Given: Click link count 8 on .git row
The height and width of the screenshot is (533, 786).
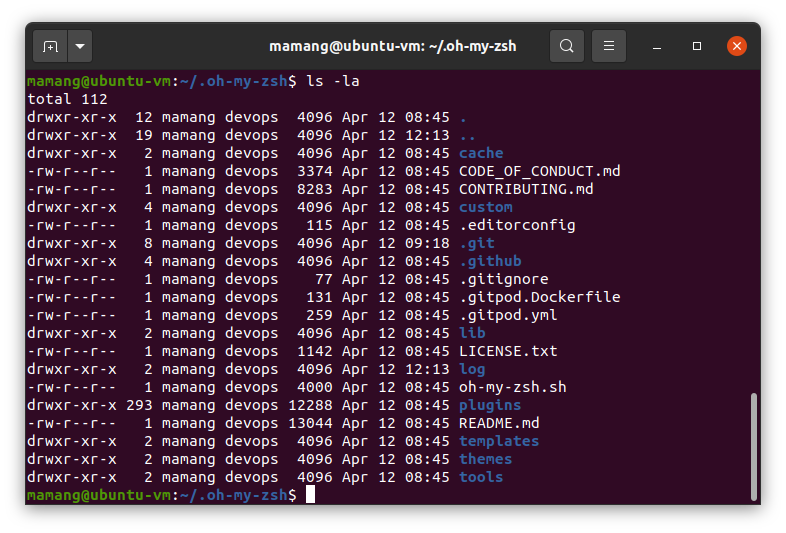Looking at the screenshot, I should (x=148, y=243).
